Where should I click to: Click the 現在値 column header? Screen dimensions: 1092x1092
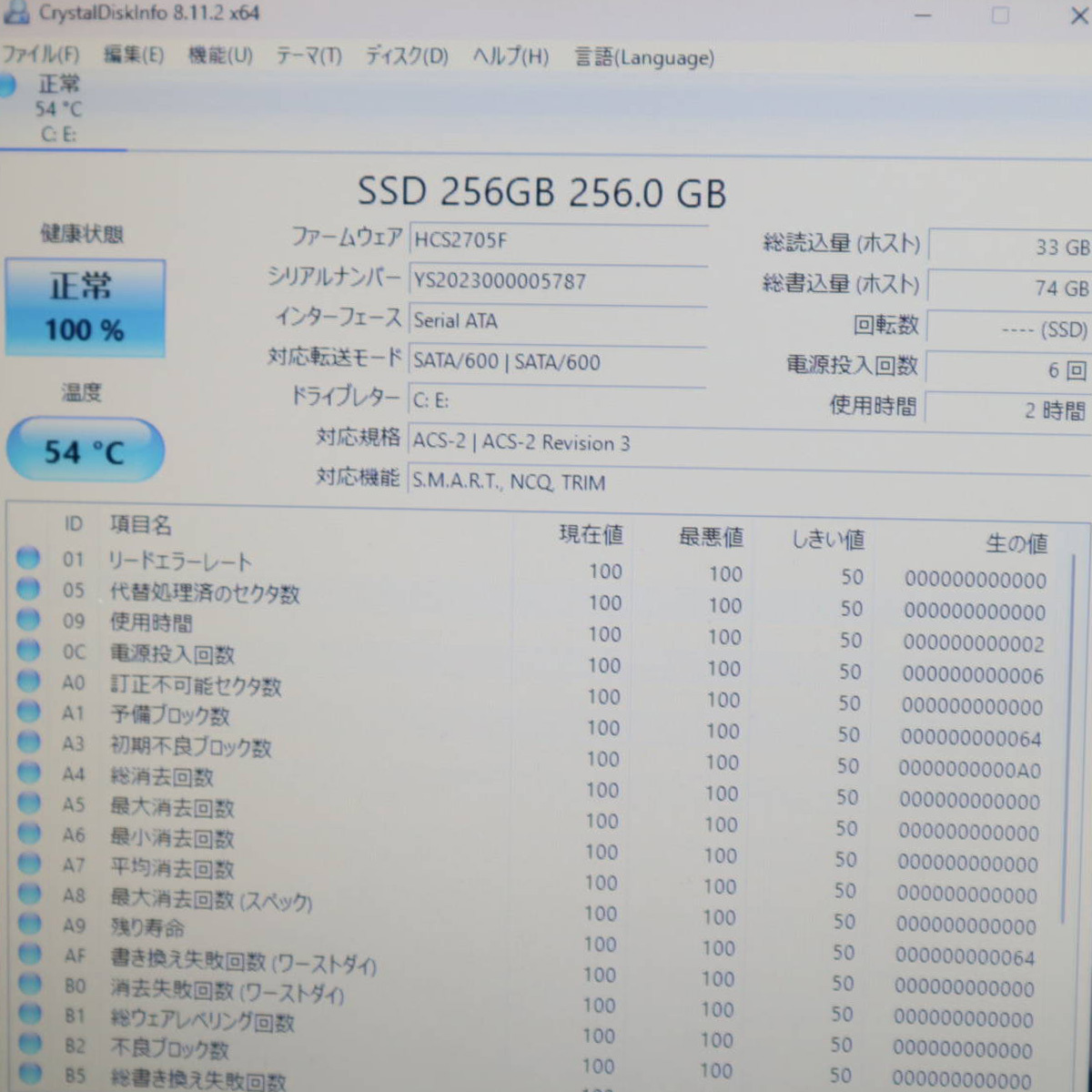click(591, 534)
